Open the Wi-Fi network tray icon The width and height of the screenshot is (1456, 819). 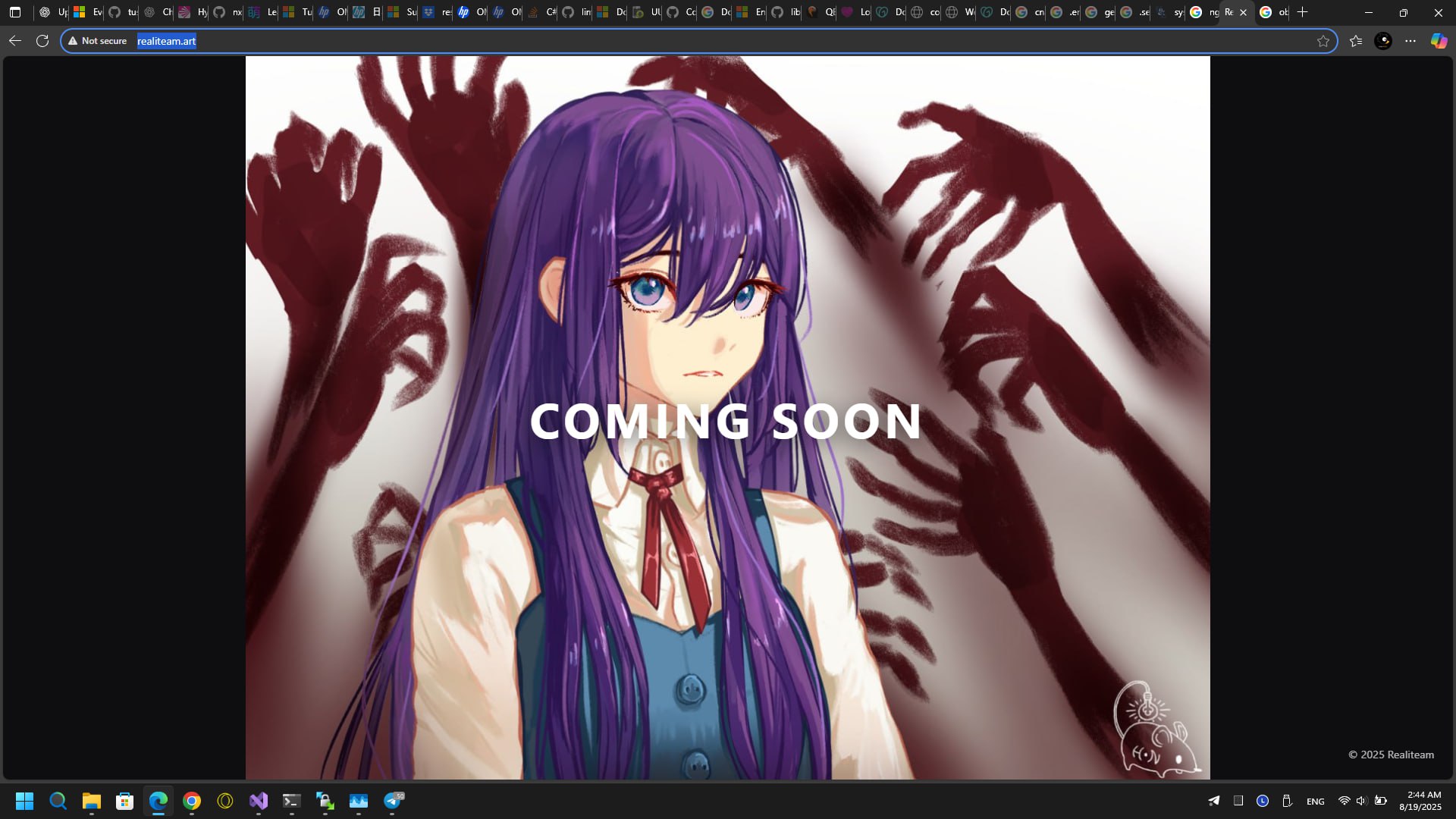[1344, 801]
